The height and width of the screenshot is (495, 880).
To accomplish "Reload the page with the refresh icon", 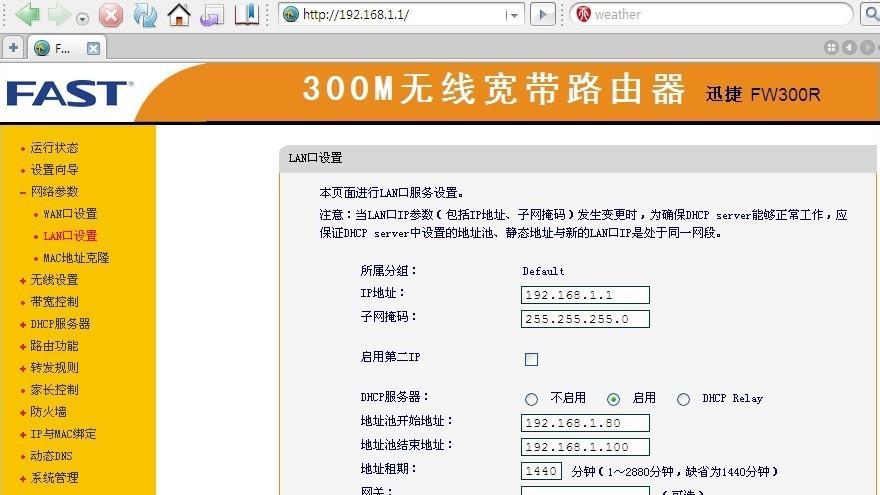I will tap(145, 15).
